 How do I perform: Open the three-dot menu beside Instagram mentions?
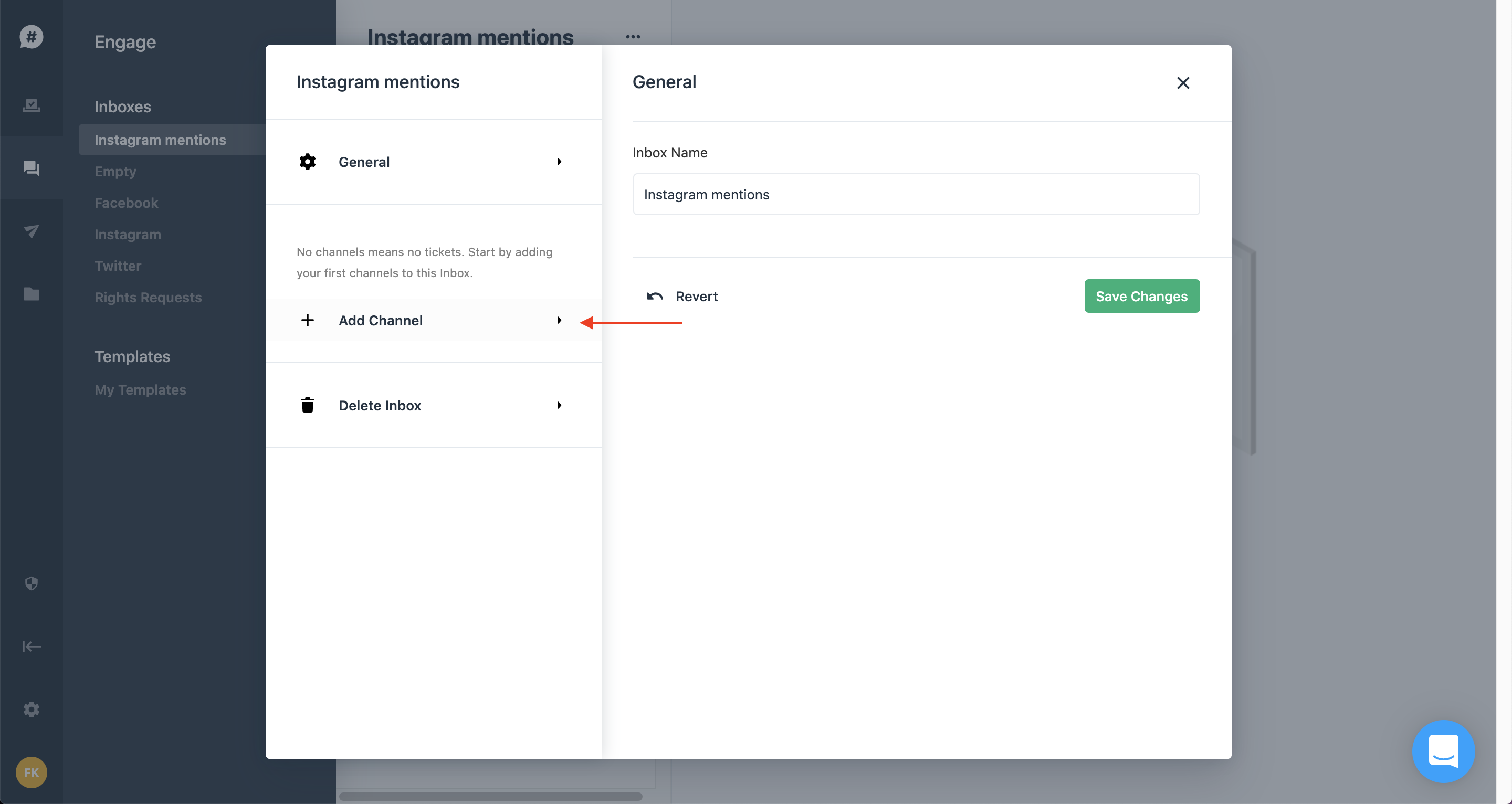coord(633,37)
